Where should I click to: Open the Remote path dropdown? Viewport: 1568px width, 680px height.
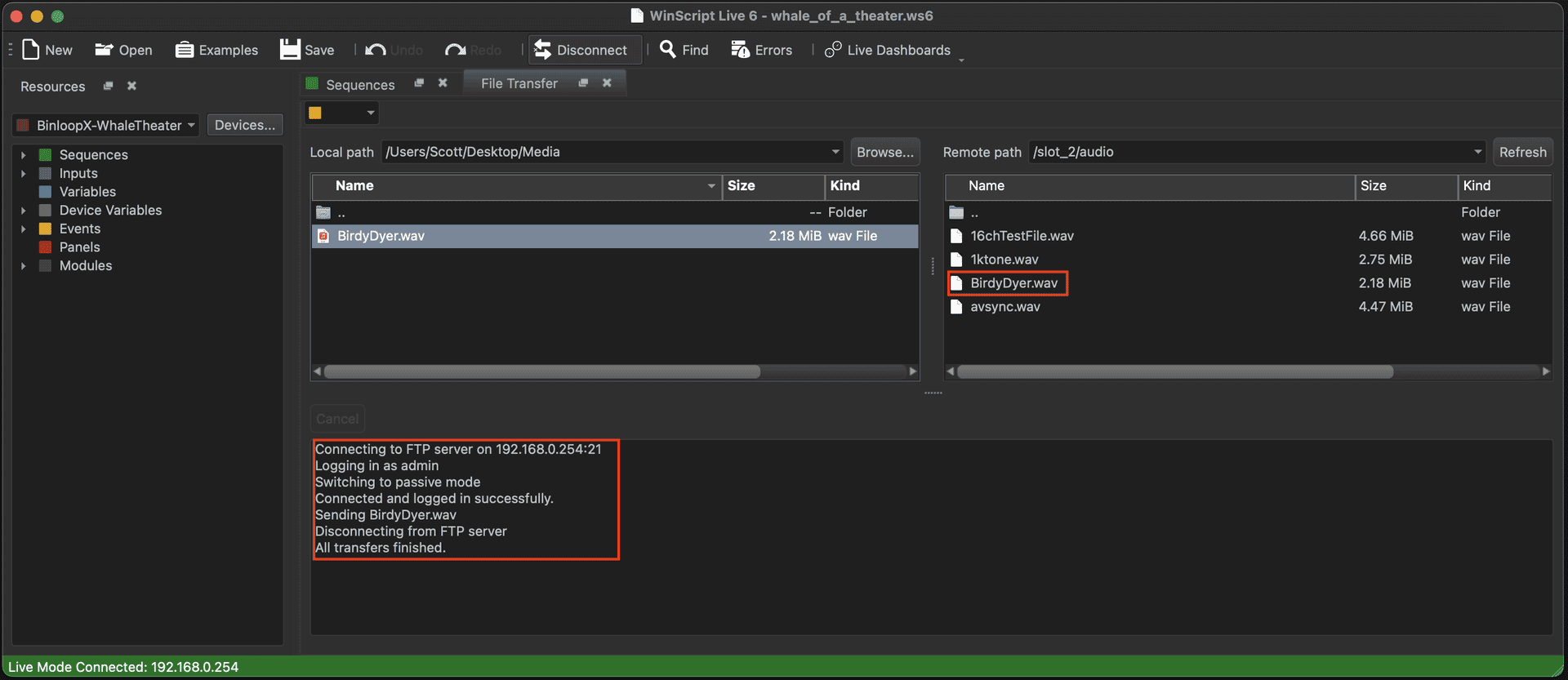pyautogui.click(x=1477, y=152)
